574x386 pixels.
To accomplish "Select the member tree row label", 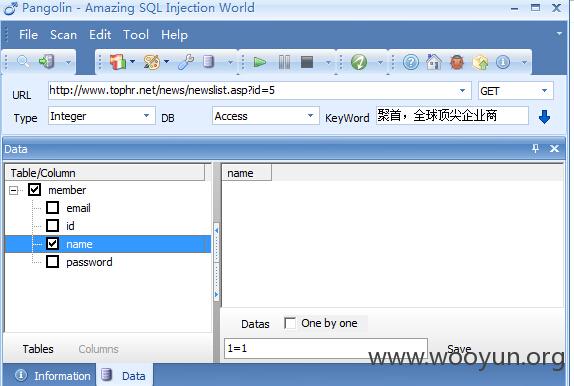I will pyautogui.click(x=67, y=190).
